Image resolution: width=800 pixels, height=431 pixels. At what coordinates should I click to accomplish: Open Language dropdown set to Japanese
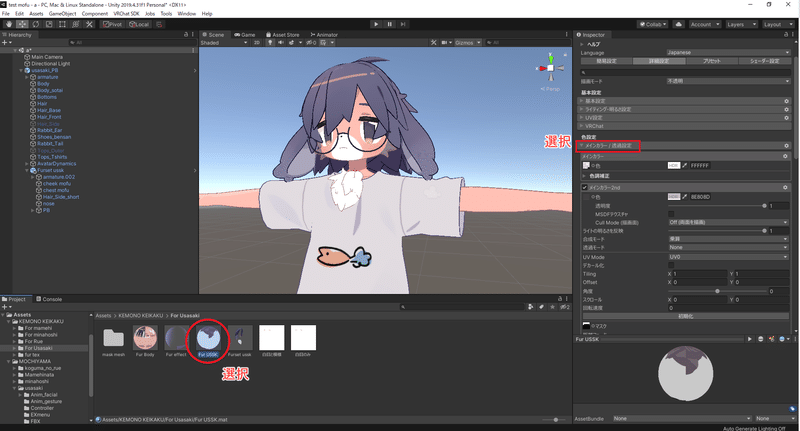click(728, 53)
